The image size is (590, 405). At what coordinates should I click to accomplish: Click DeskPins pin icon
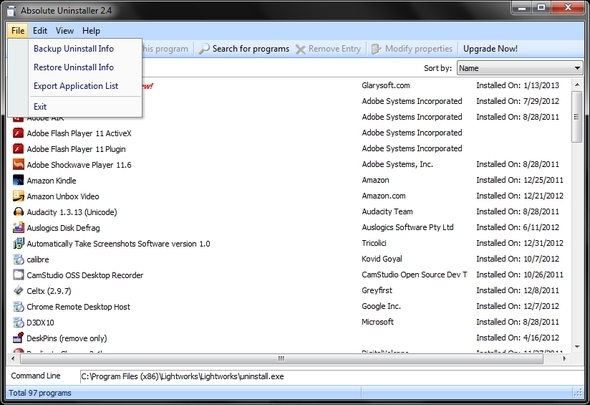[18, 338]
